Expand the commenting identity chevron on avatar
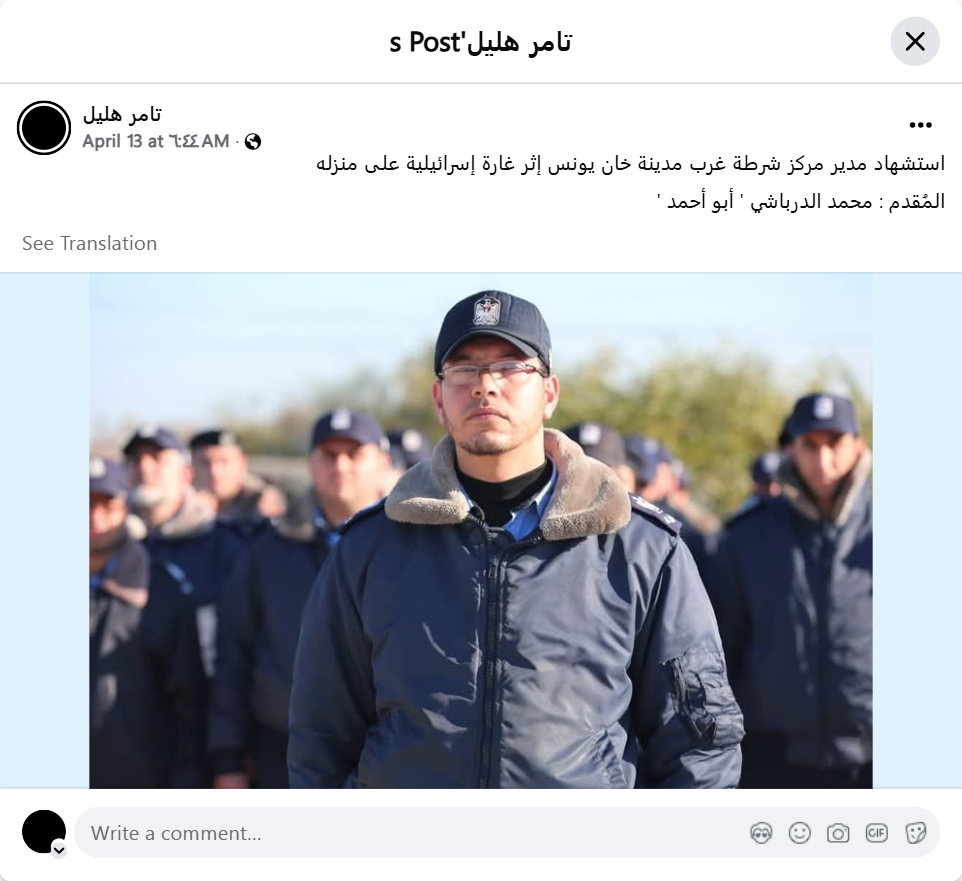The width and height of the screenshot is (962, 881). click(59, 850)
